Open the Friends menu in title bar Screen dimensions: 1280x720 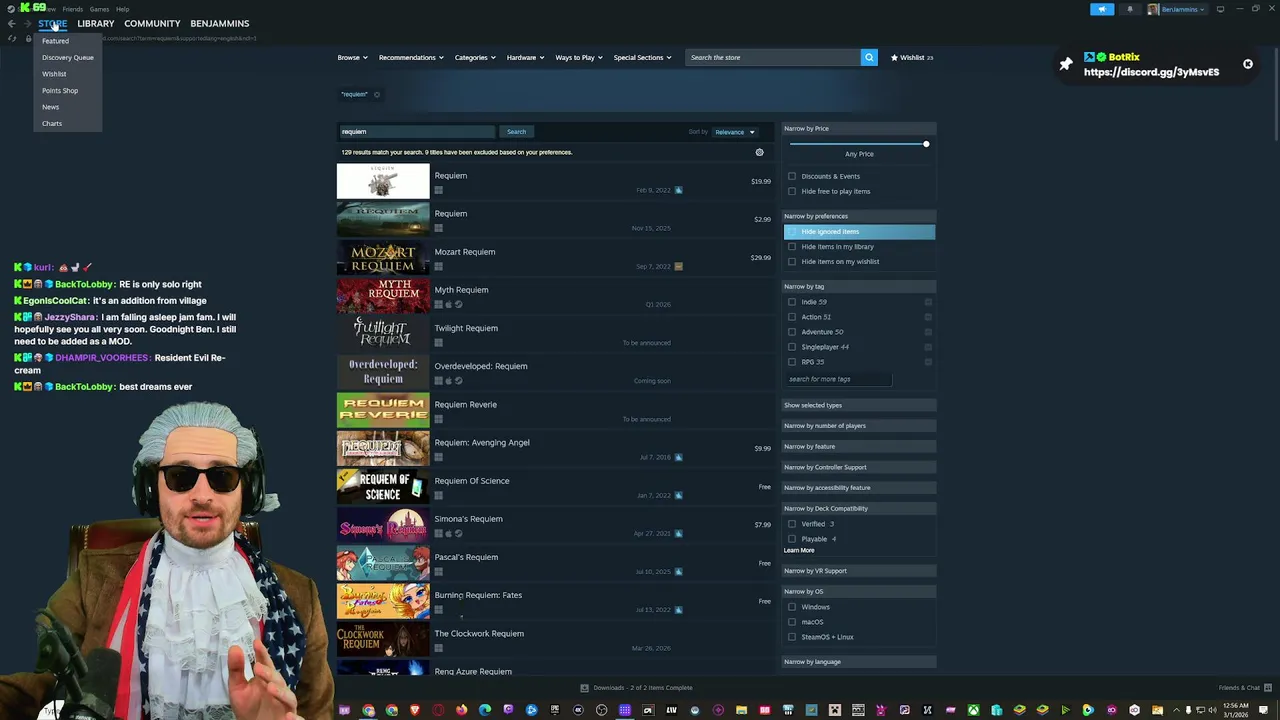[72, 9]
